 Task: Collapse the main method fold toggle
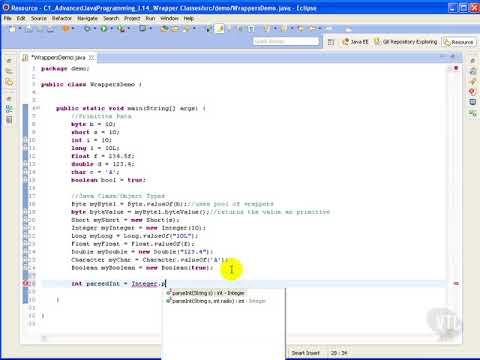click(38, 108)
